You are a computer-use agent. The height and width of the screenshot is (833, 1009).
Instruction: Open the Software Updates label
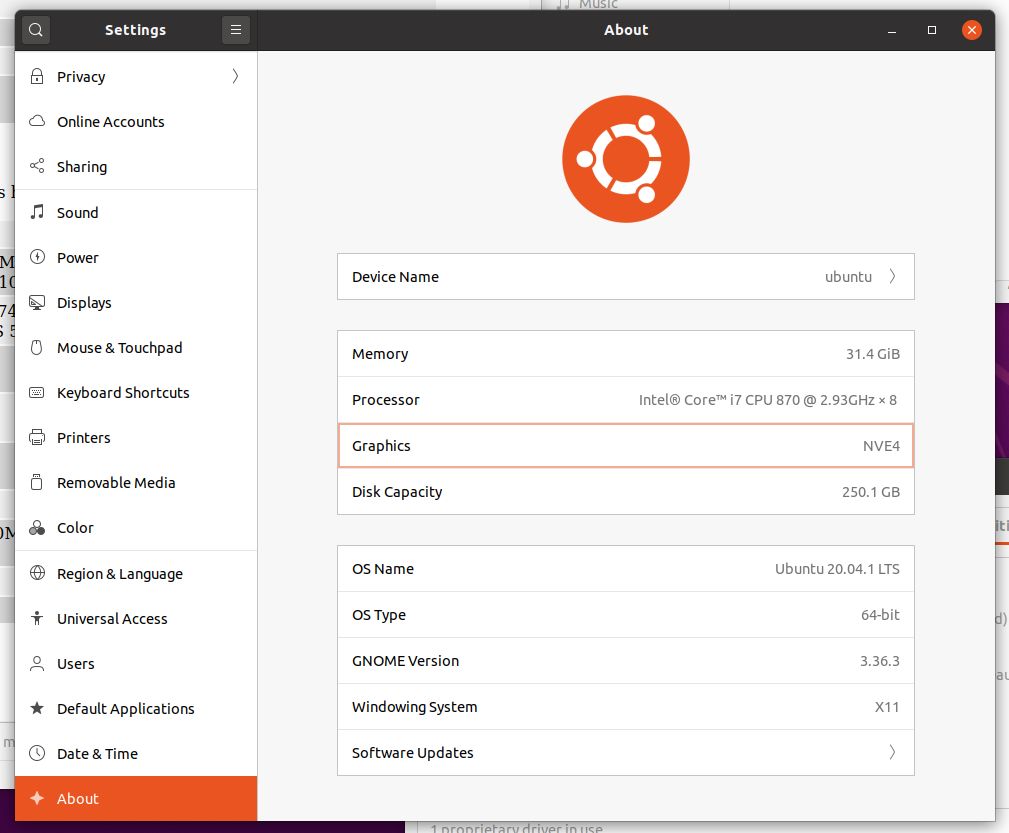click(412, 753)
